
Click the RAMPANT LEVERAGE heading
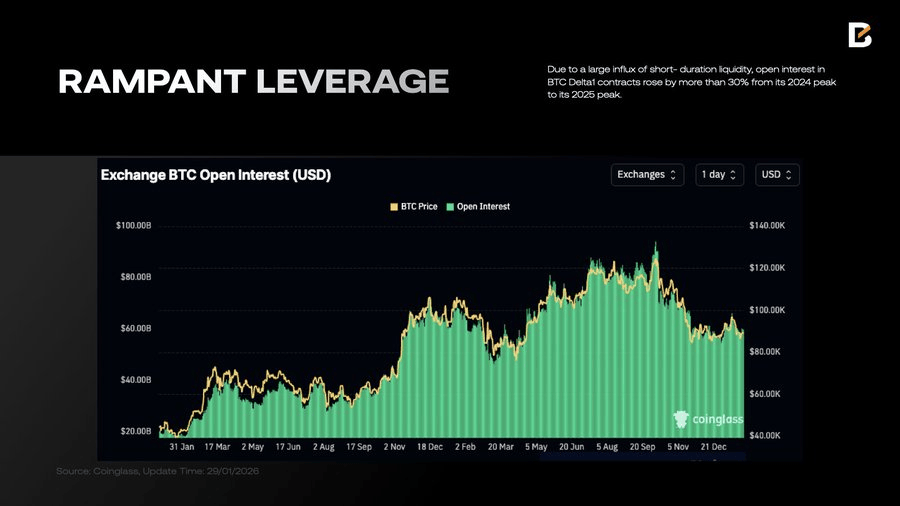click(253, 82)
